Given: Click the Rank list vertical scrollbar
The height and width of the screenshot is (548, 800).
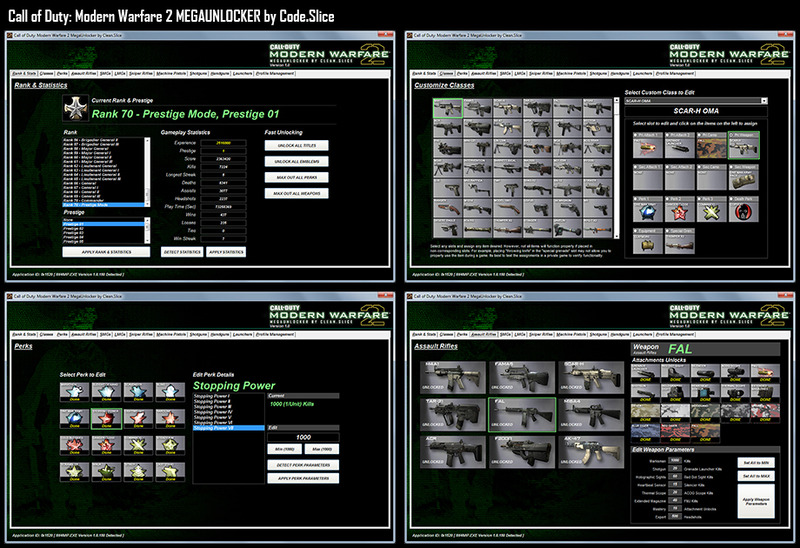Looking at the screenshot, I should [147, 172].
